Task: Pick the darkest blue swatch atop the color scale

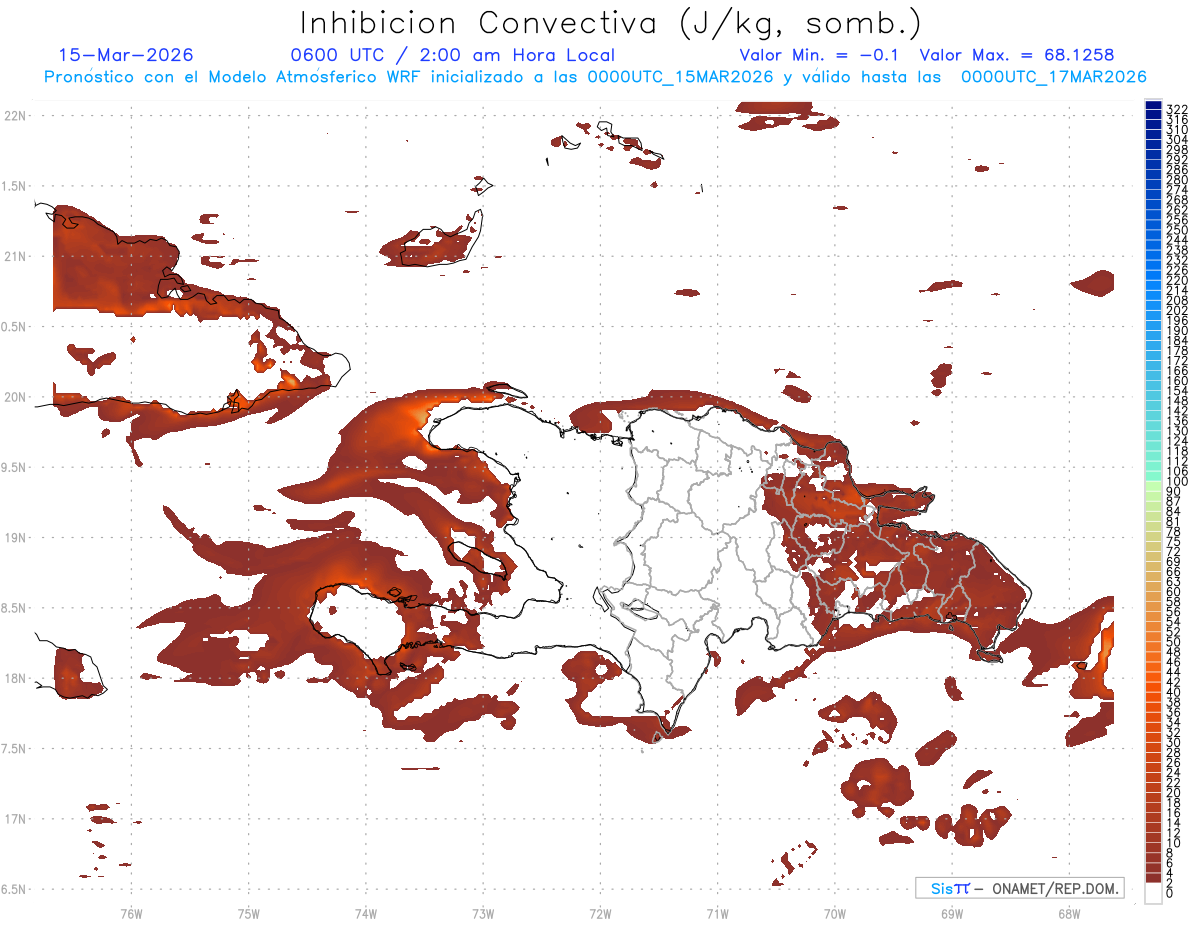Action: click(x=1153, y=104)
